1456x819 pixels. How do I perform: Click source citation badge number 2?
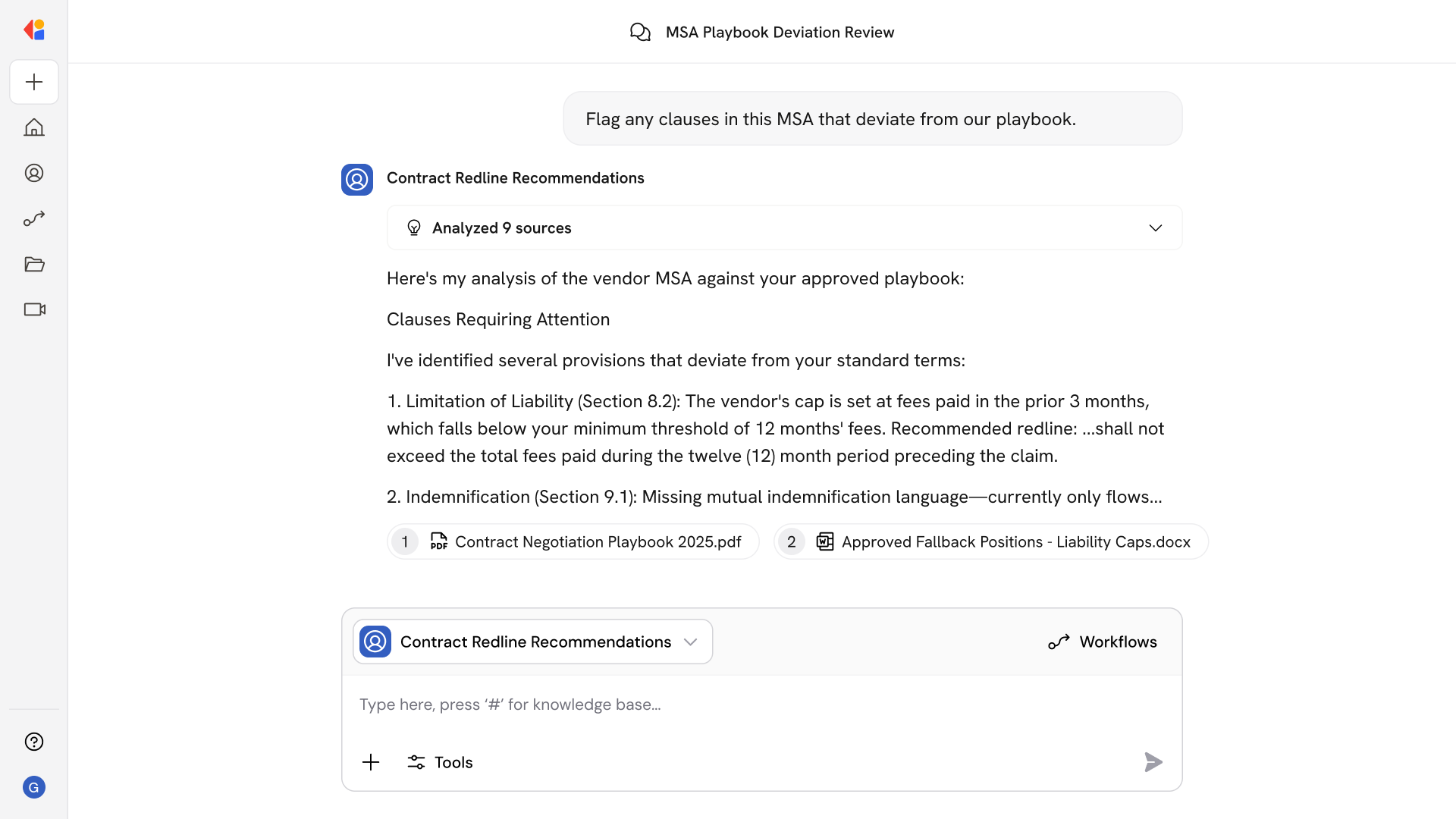(x=792, y=541)
